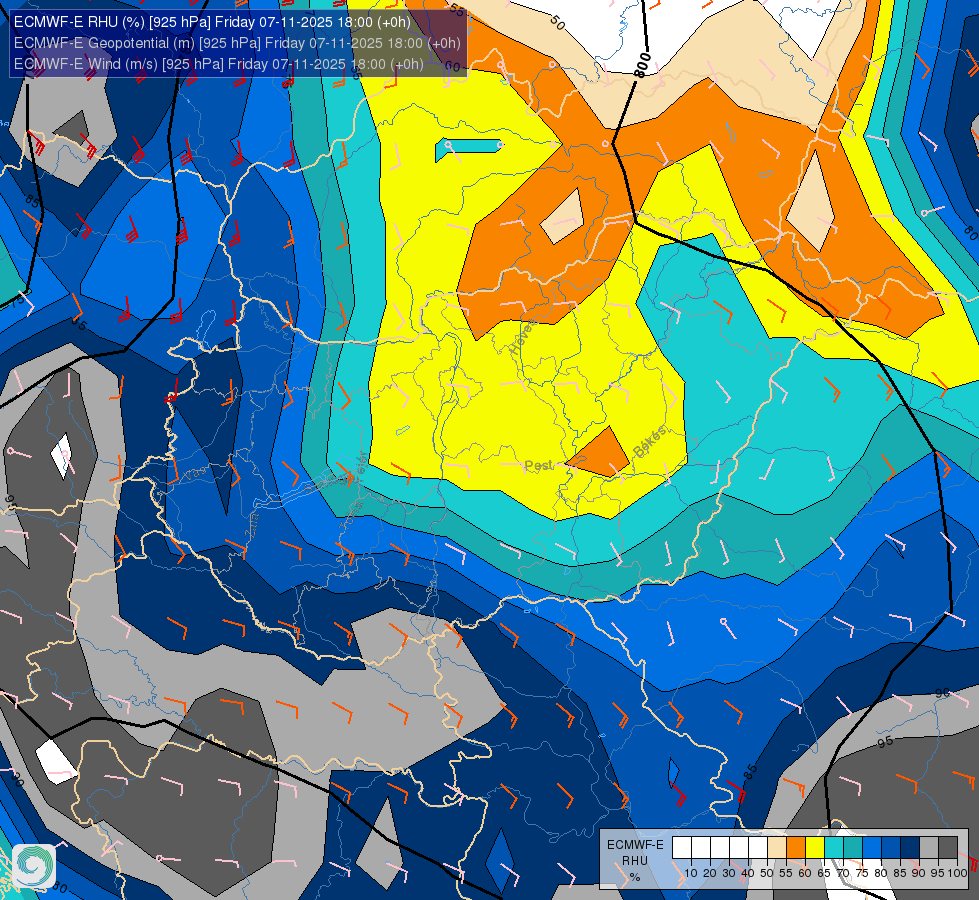
Task: Pick the dark gray 95–100 legend swatch
Action: pos(948,847)
